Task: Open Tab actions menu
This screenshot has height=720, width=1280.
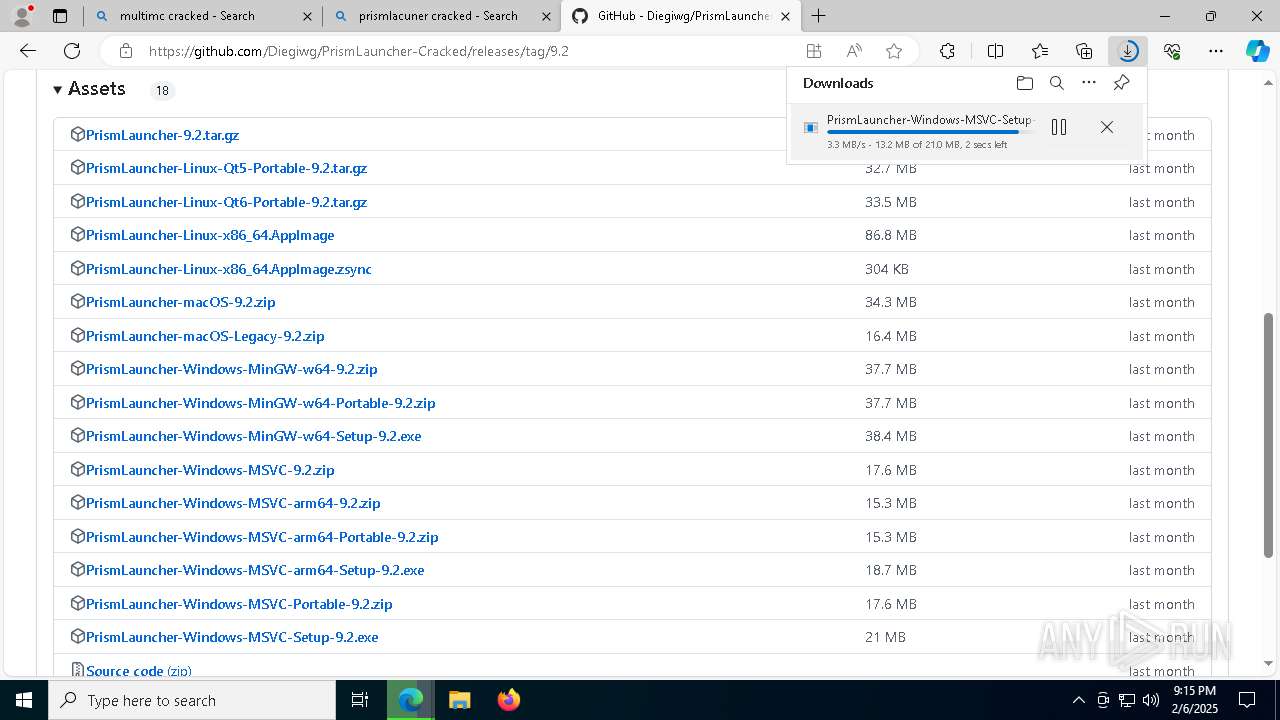Action: coord(60,16)
